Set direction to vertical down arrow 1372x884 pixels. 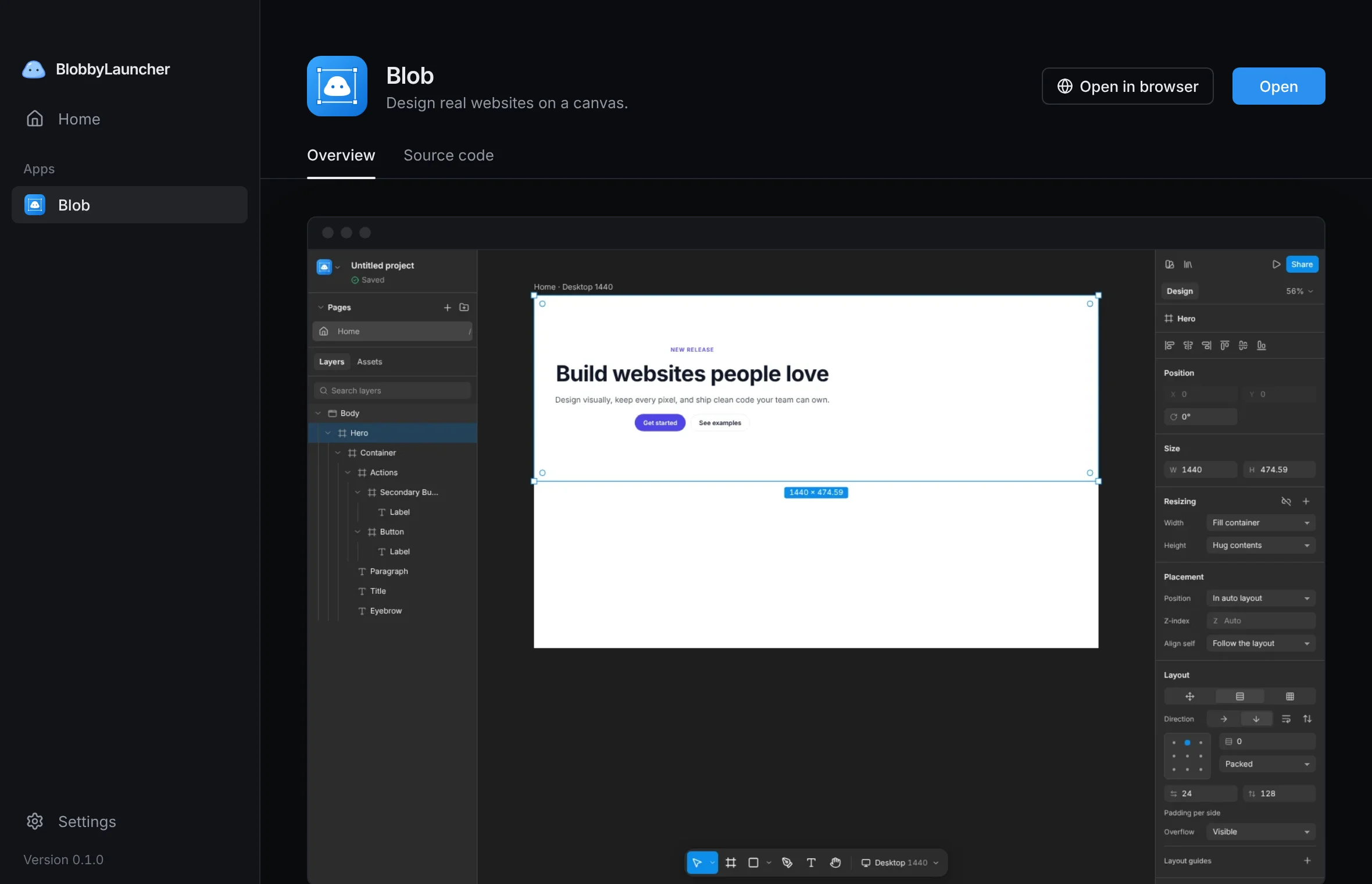1256,719
